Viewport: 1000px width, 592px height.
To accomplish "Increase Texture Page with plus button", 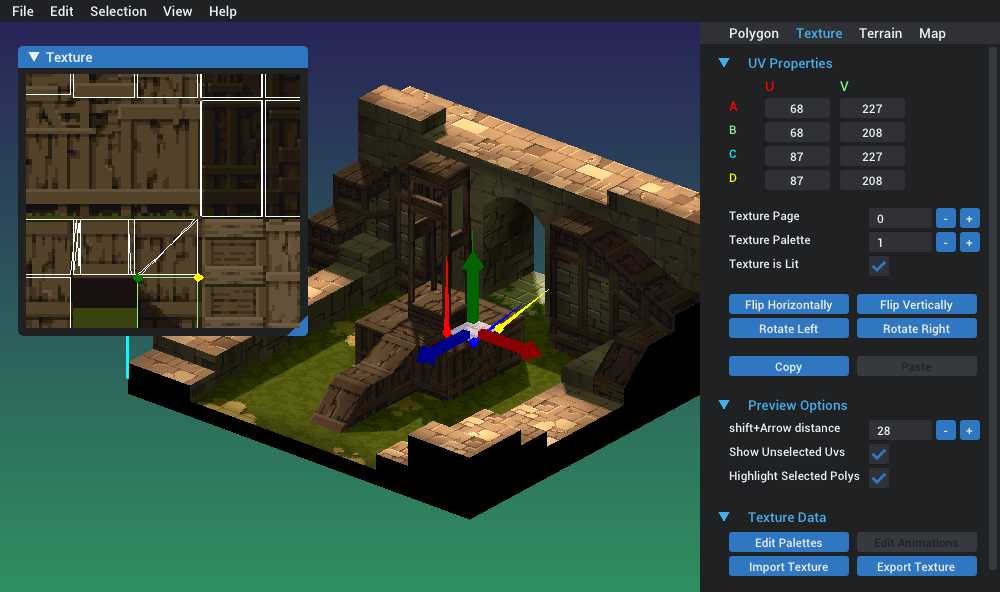I will point(969,218).
